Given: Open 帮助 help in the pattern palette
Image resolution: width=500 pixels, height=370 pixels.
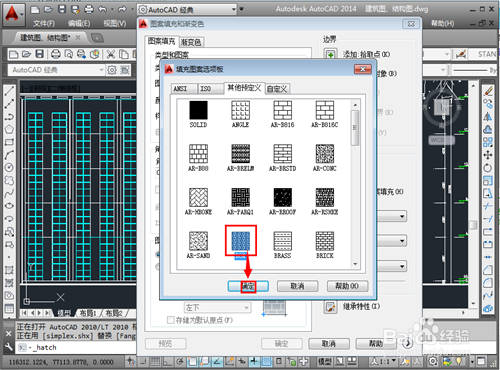Looking at the screenshot, I should (x=347, y=286).
